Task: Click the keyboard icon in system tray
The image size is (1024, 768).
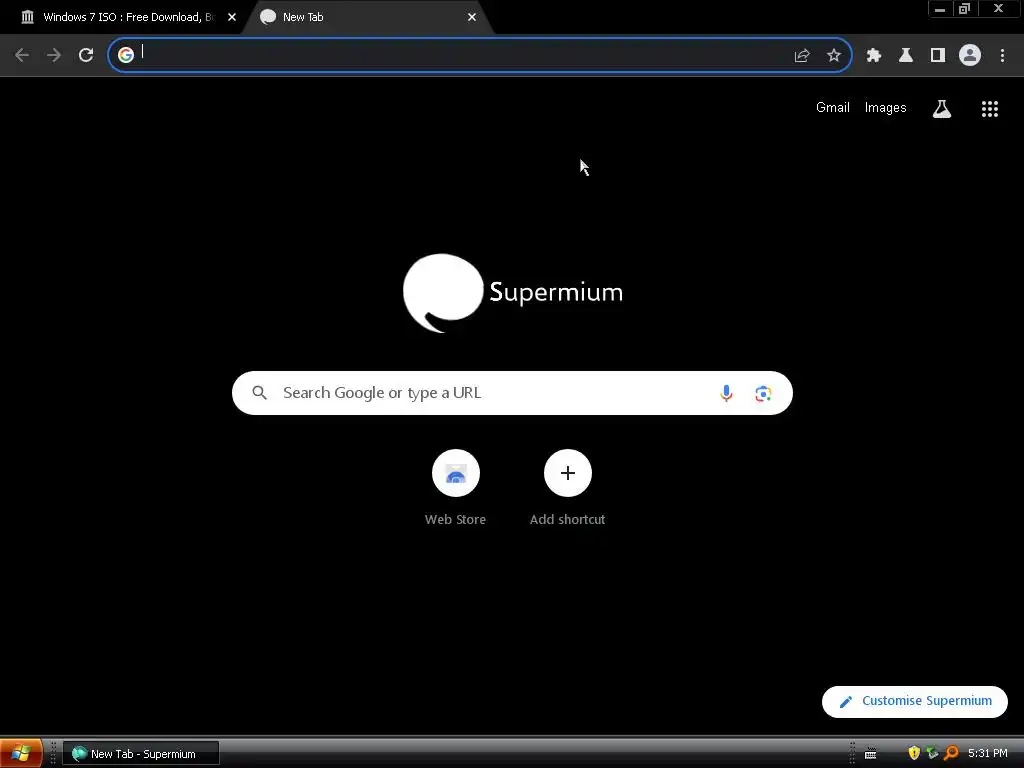Action: (x=871, y=754)
